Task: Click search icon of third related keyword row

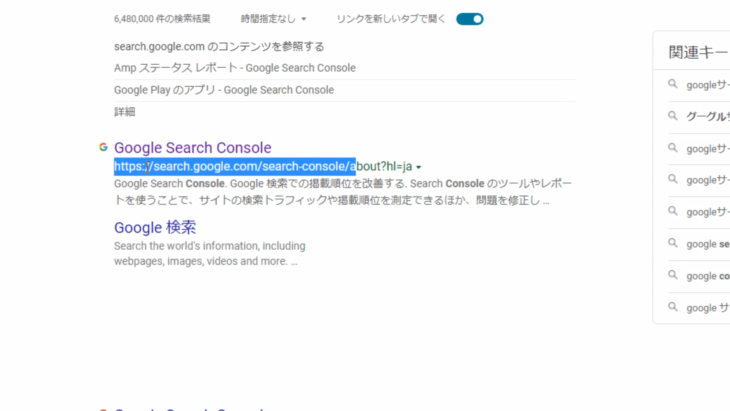Action: click(x=673, y=148)
